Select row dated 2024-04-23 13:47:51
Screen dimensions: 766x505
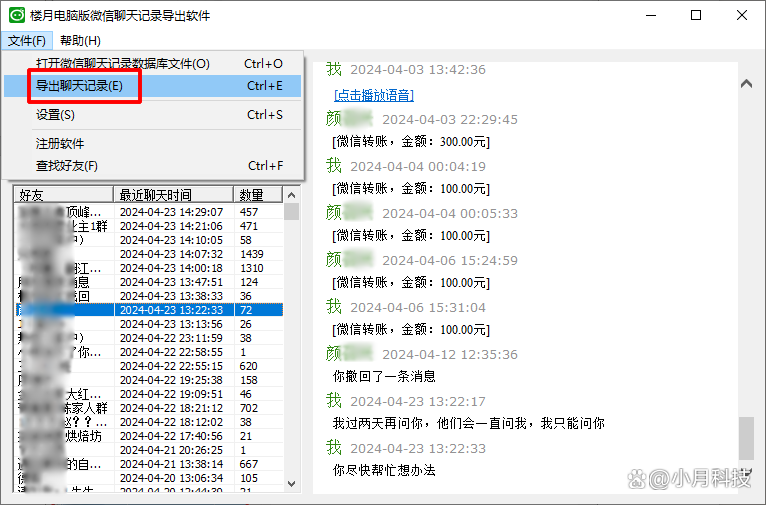tap(149, 282)
